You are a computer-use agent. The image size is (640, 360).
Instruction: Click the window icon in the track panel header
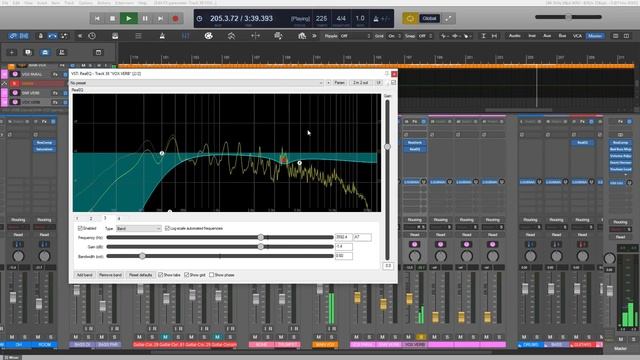pyautogui.click(x=98, y=52)
